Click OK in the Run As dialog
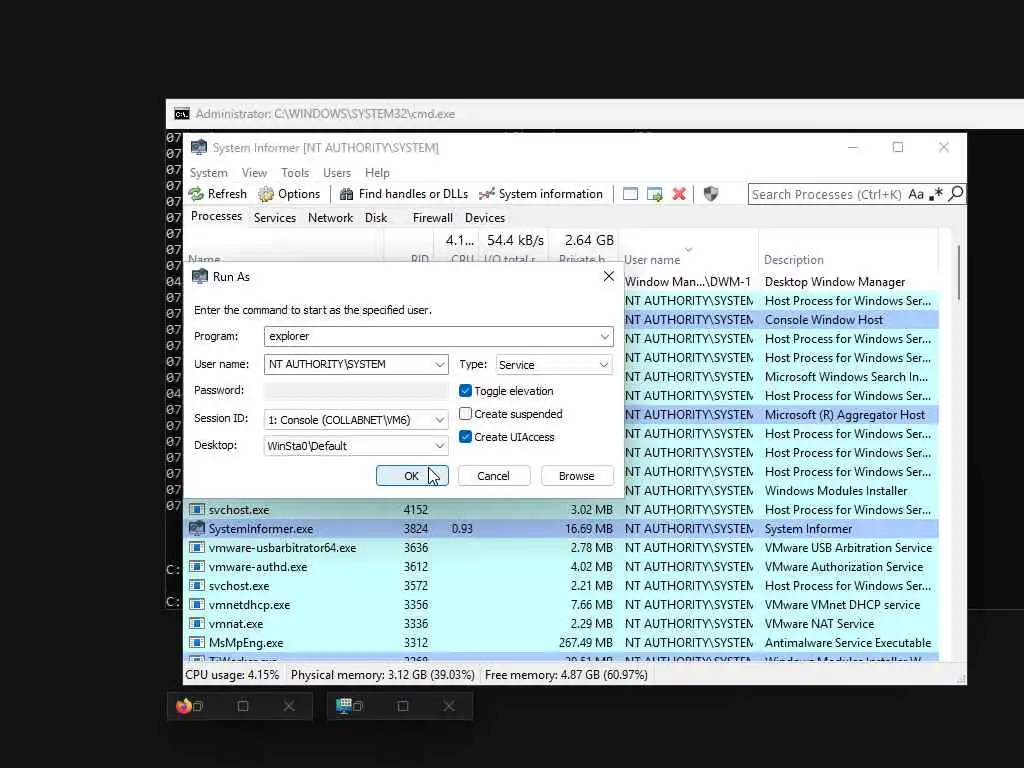Viewport: 1024px width, 768px height. pos(411,475)
